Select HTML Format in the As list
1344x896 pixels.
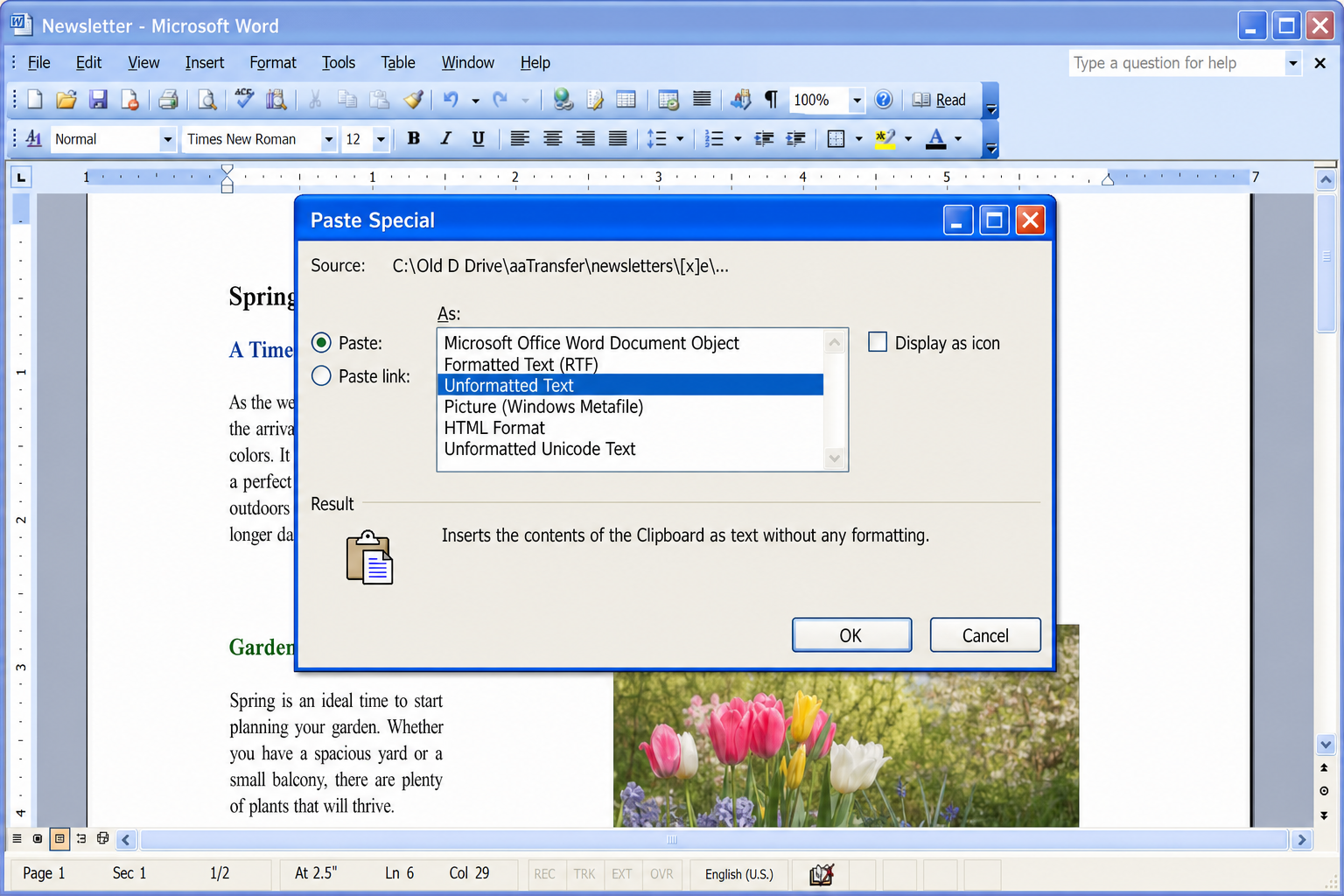point(630,428)
